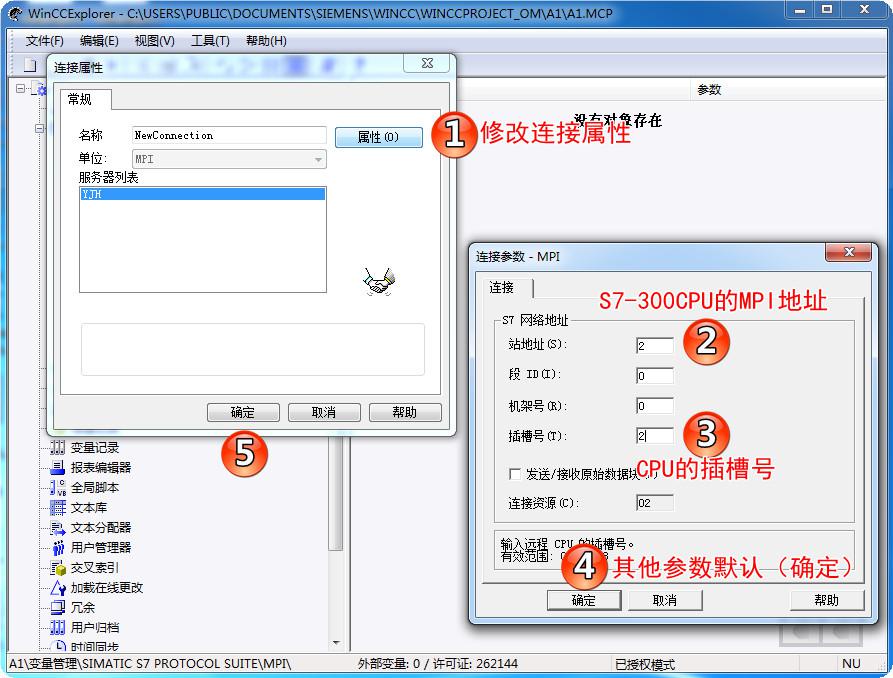Viewport: 893px width, 678px height.
Task: Click 取消 in the 连接参数 - MPI dialog
Action: pyautogui.click(x=665, y=600)
